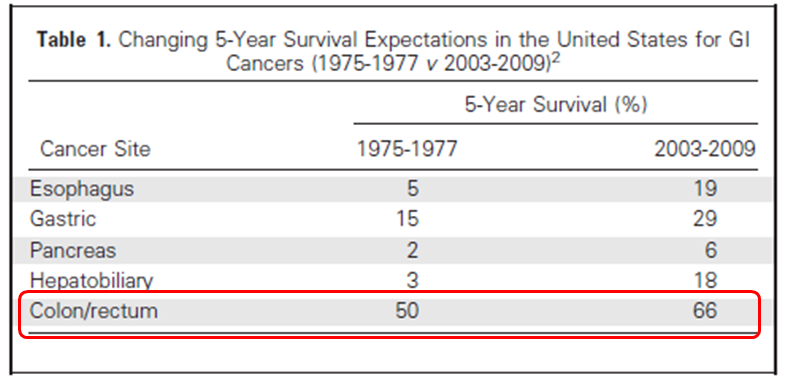Click the Colon/rectum value 66

pyautogui.click(x=704, y=311)
